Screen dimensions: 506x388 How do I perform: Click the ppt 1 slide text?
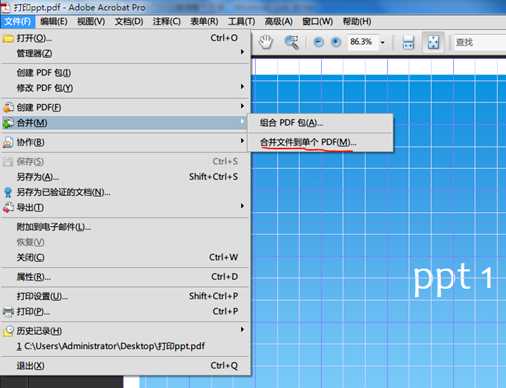[453, 278]
